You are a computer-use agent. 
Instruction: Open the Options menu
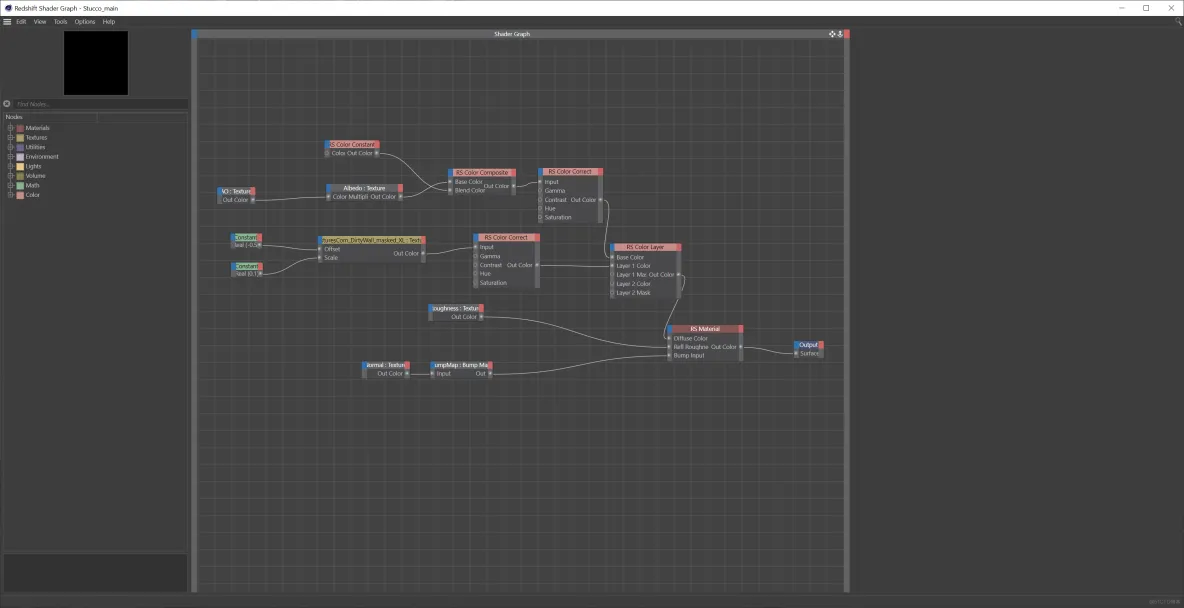coord(85,22)
